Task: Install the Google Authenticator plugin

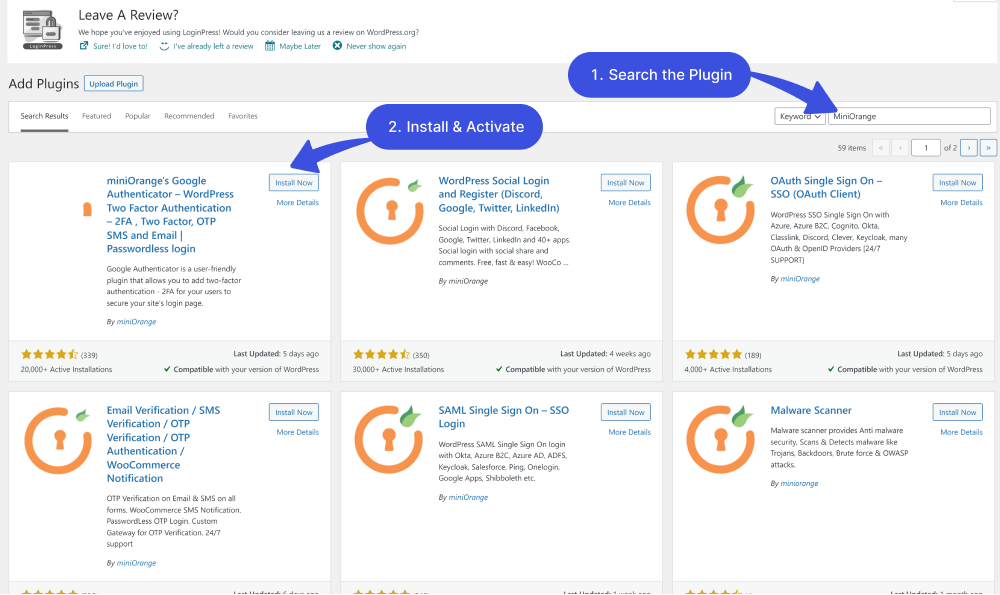Action: click(293, 182)
